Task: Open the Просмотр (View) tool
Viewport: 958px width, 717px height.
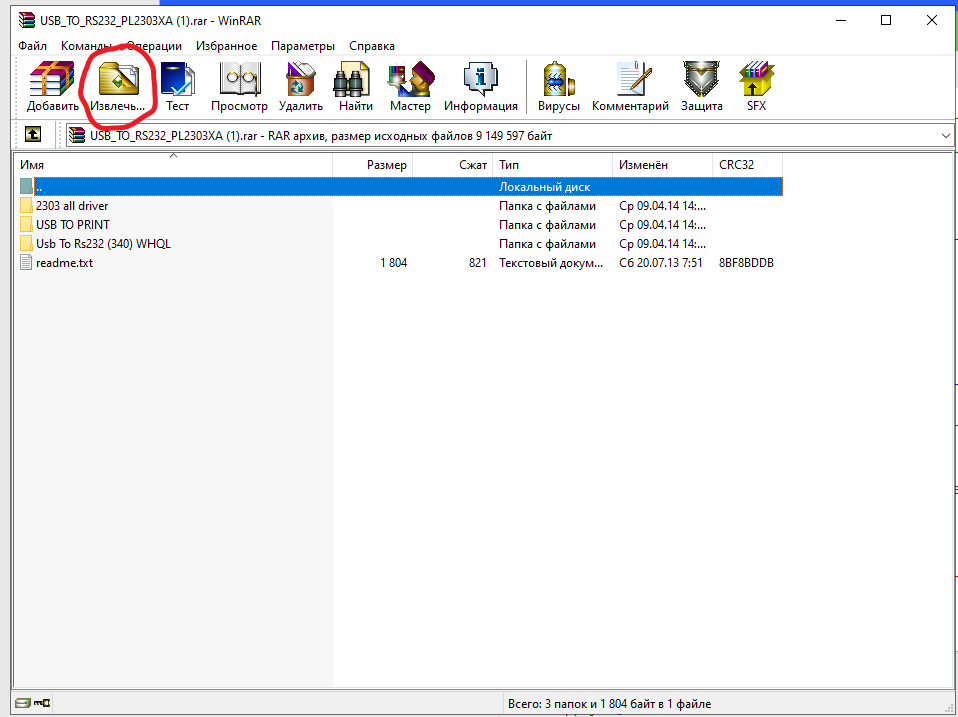Action: [240, 79]
